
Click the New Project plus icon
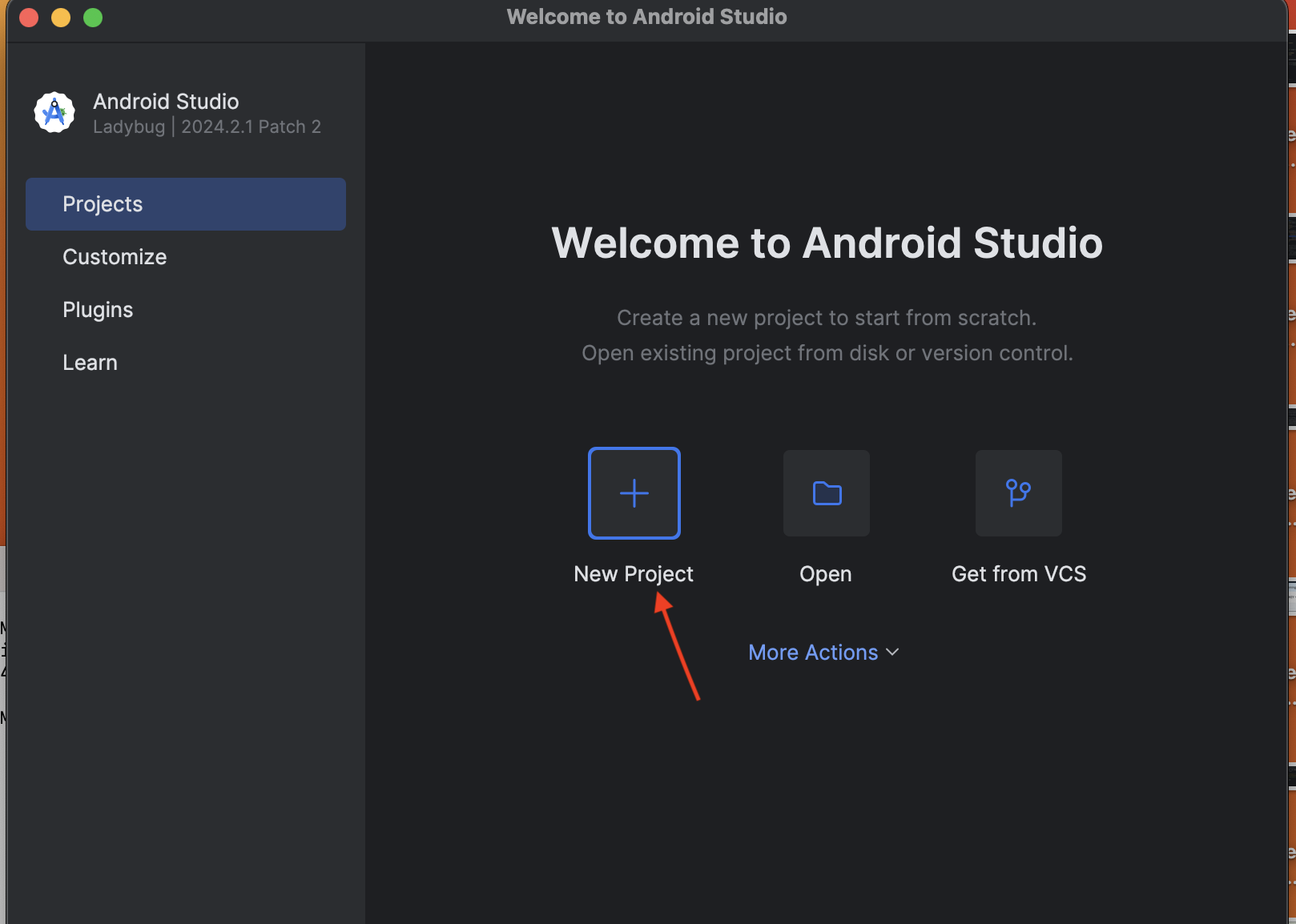(634, 493)
